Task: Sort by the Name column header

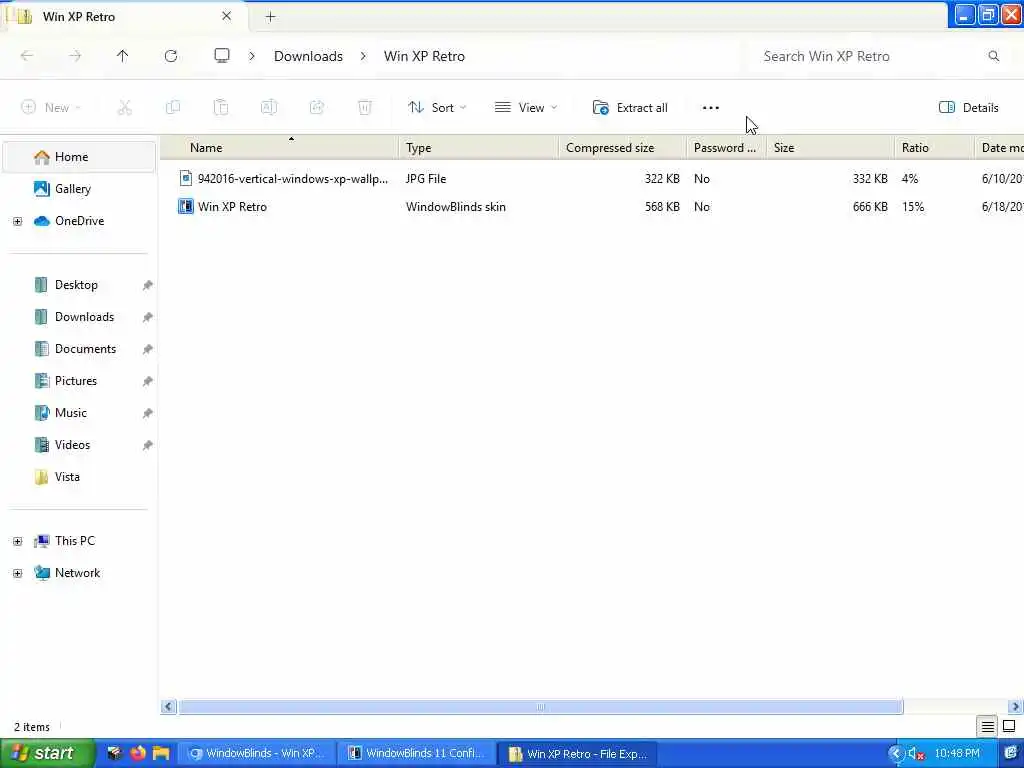Action: point(280,148)
